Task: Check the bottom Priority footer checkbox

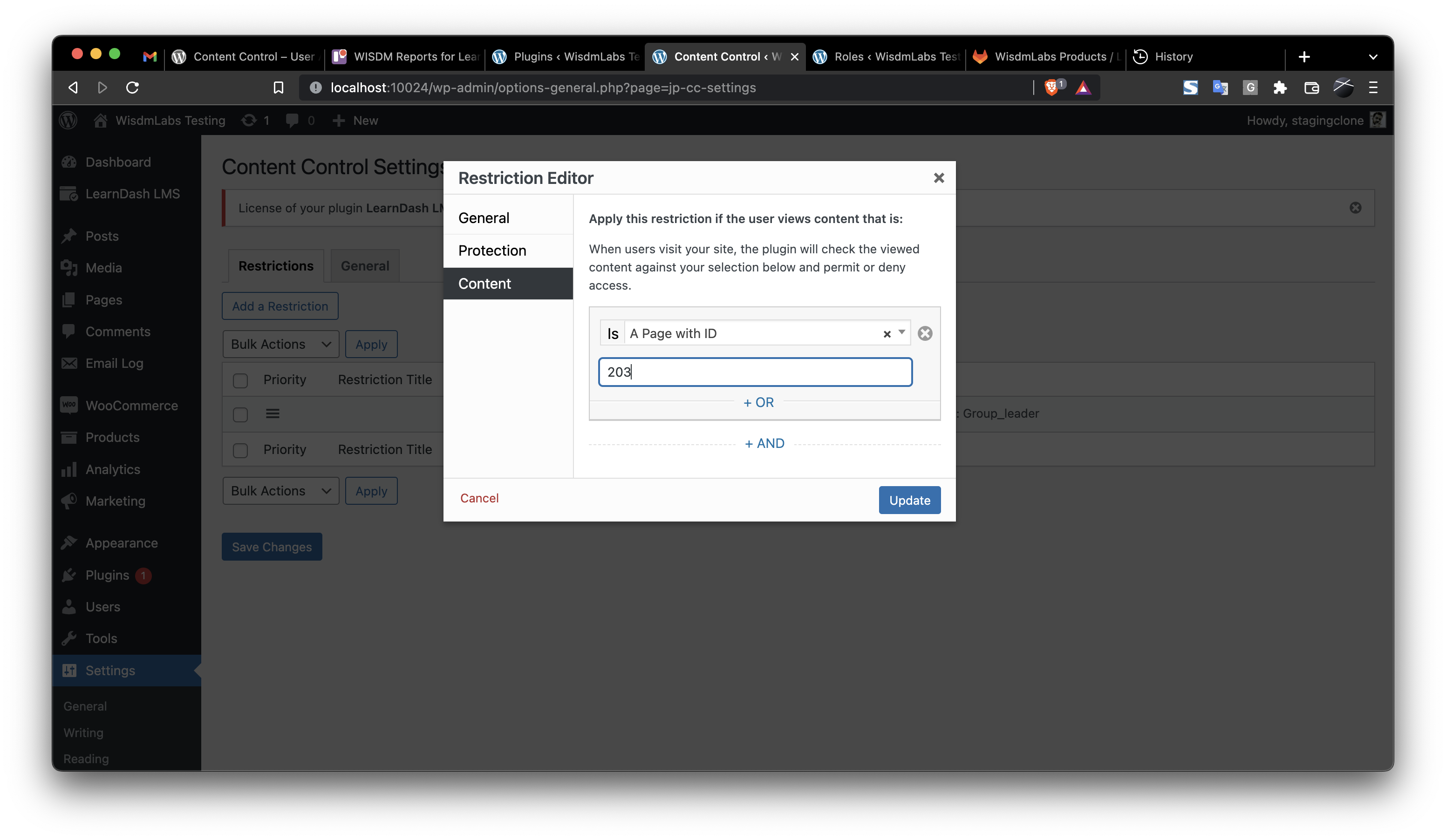Action: tap(240, 450)
